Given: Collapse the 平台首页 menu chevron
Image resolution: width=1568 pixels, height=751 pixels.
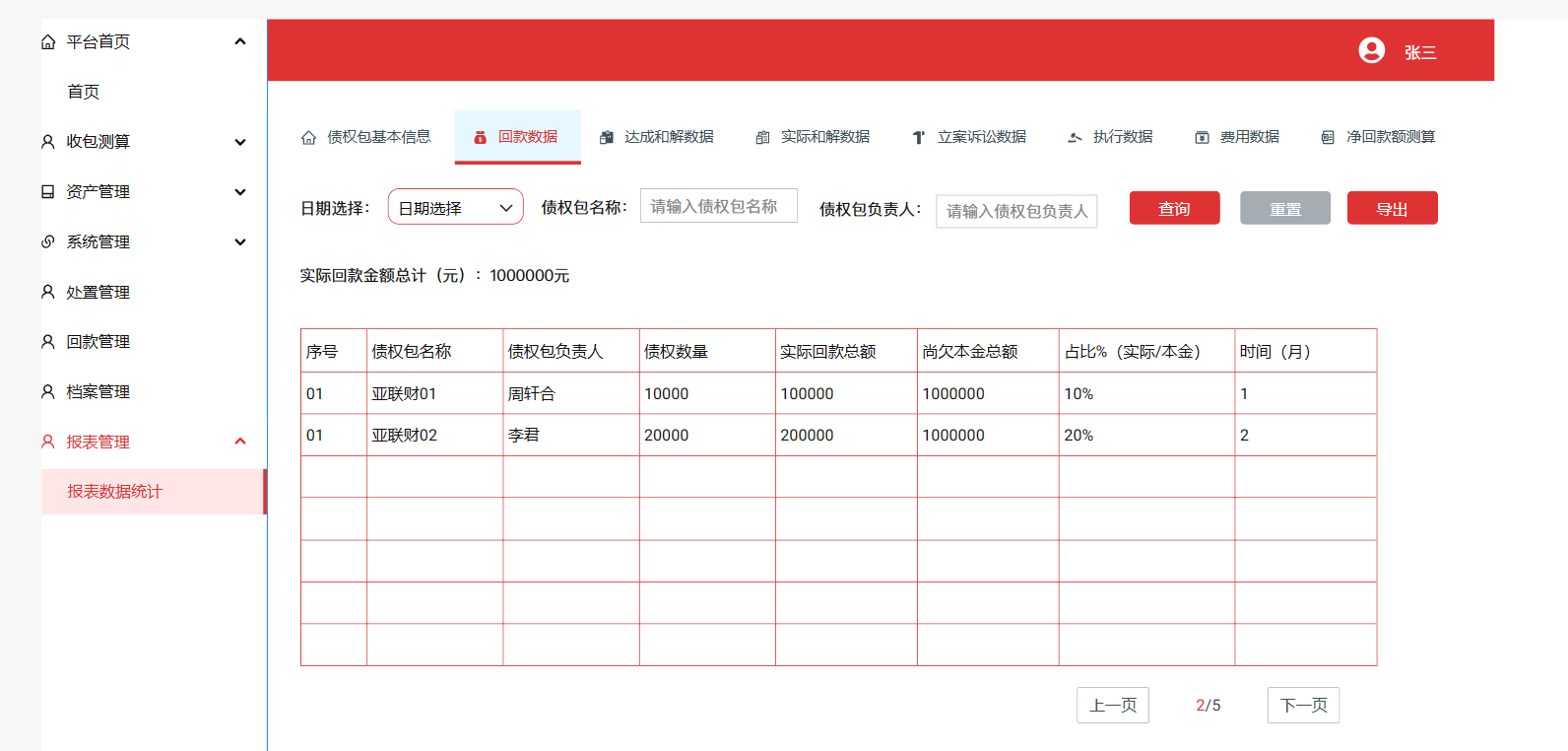Looking at the screenshot, I should click(x=240, y=41).
